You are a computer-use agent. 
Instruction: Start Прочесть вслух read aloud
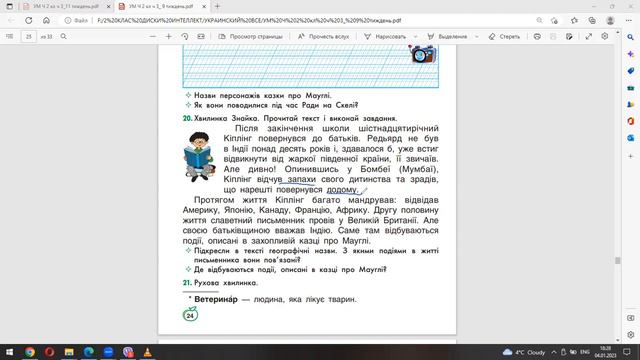click(323, 36)
